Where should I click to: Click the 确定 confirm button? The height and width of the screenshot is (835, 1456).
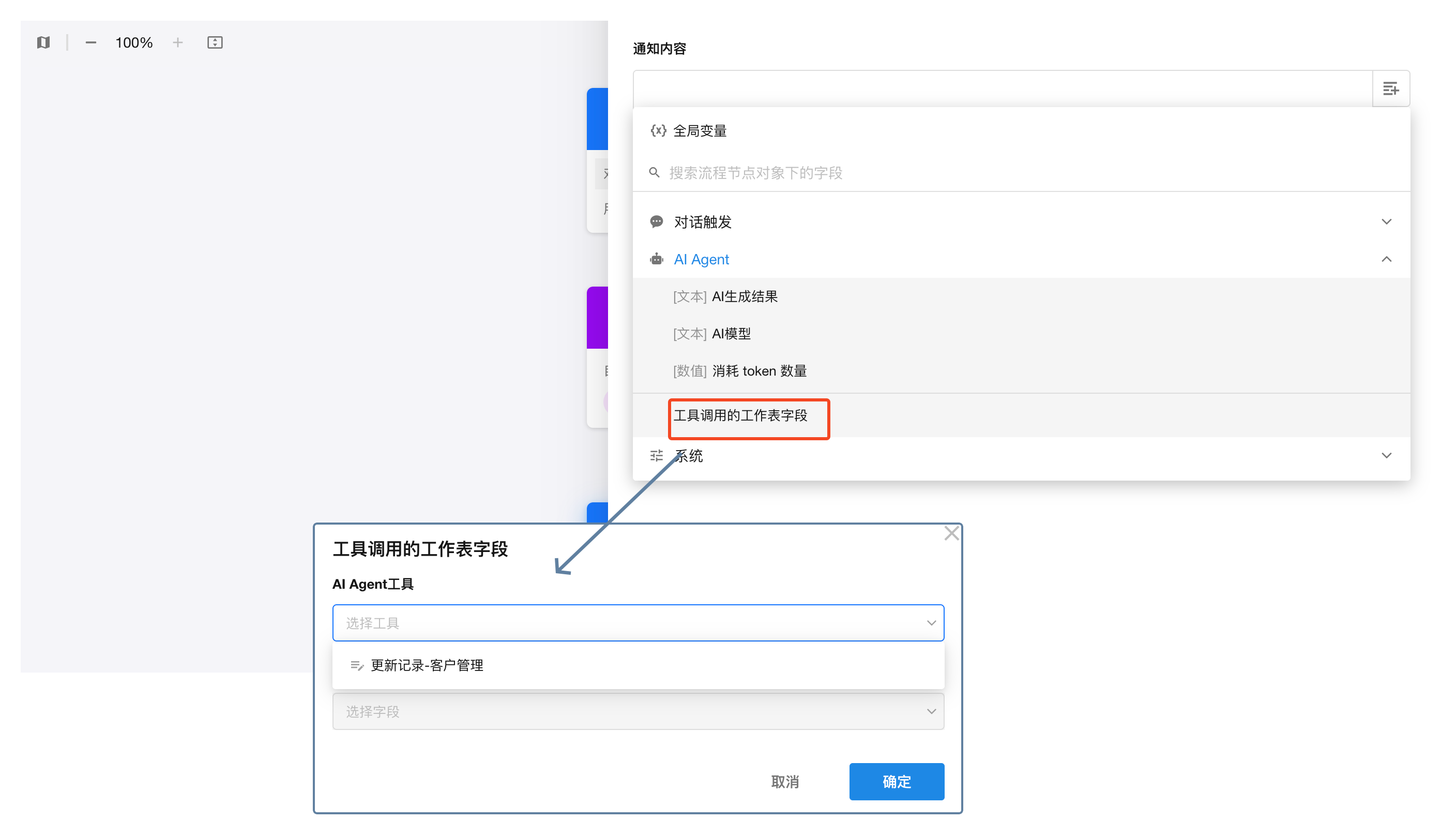[896, 782]
